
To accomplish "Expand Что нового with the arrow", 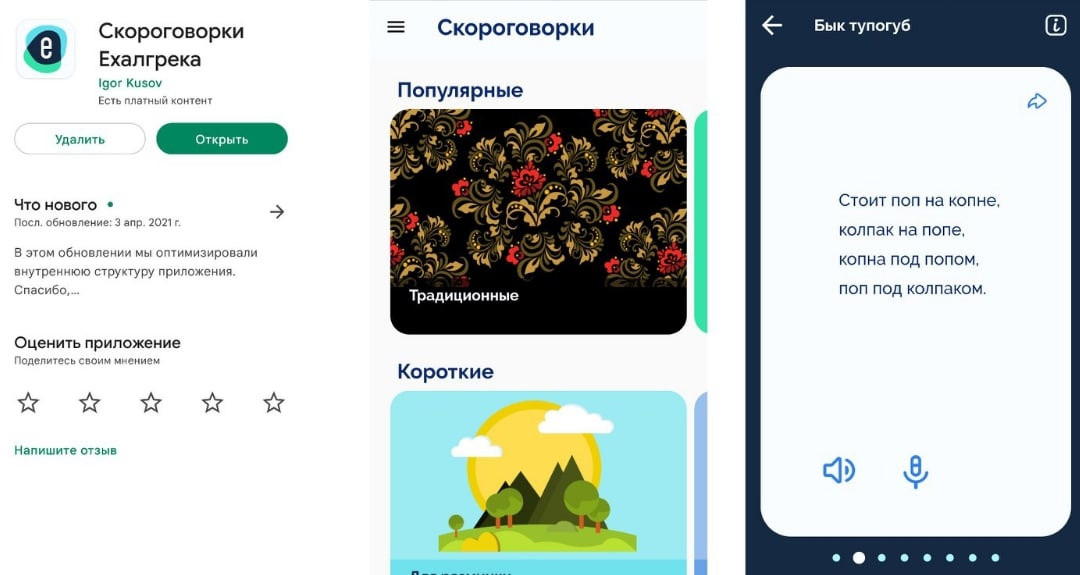I will coord(277,211).
